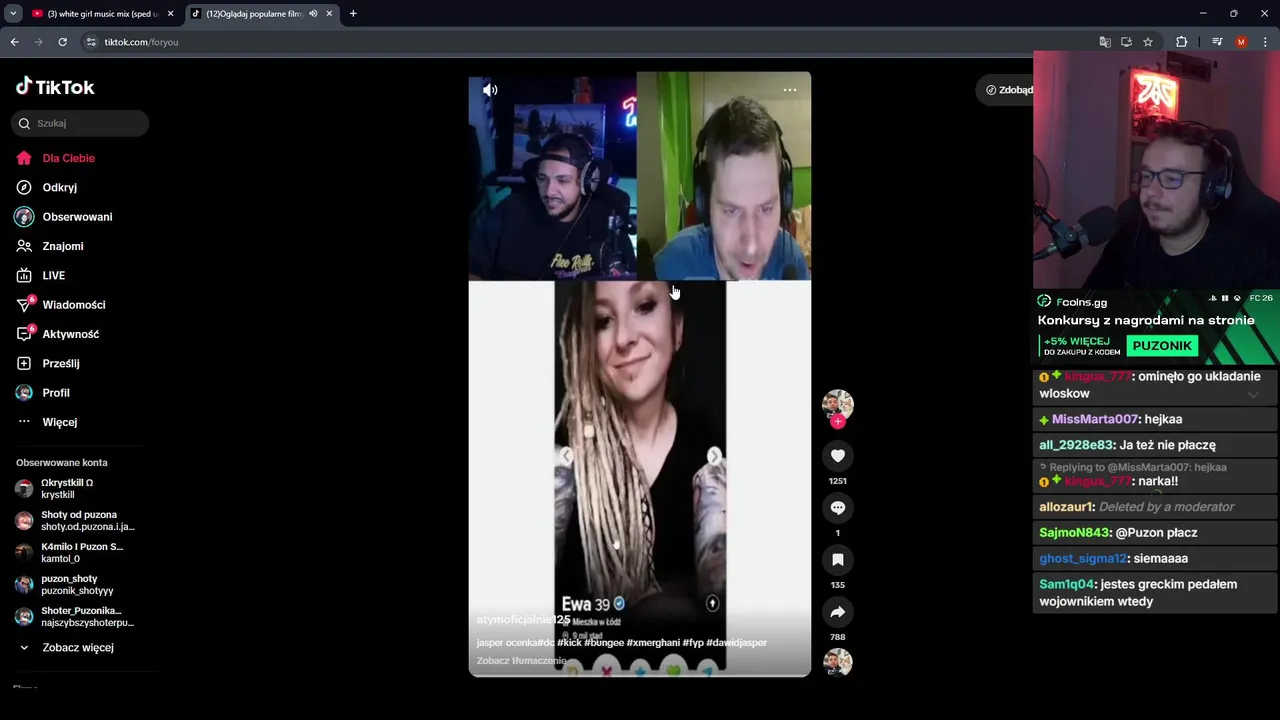Viewport: 1280px width, 720px height.
Task: Open the video creator's avatar
Action: coord(837,404)
